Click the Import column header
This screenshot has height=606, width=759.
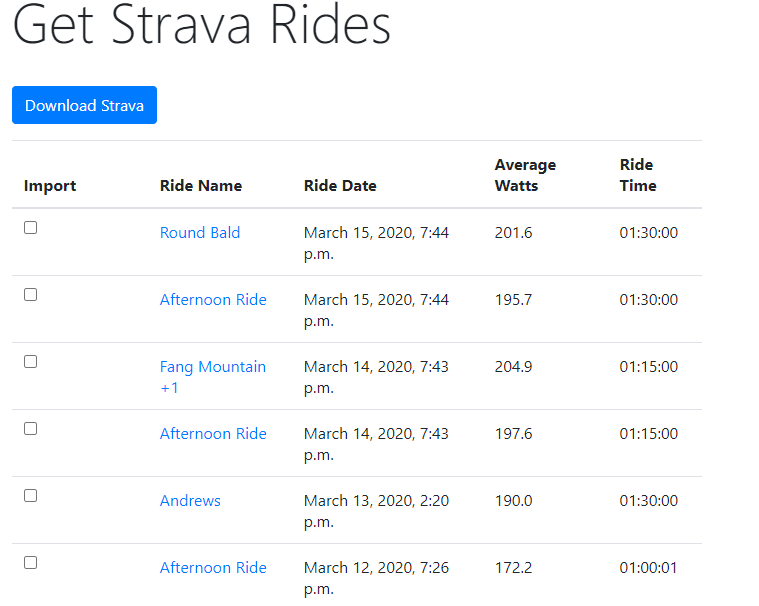[x=50, y=186]
